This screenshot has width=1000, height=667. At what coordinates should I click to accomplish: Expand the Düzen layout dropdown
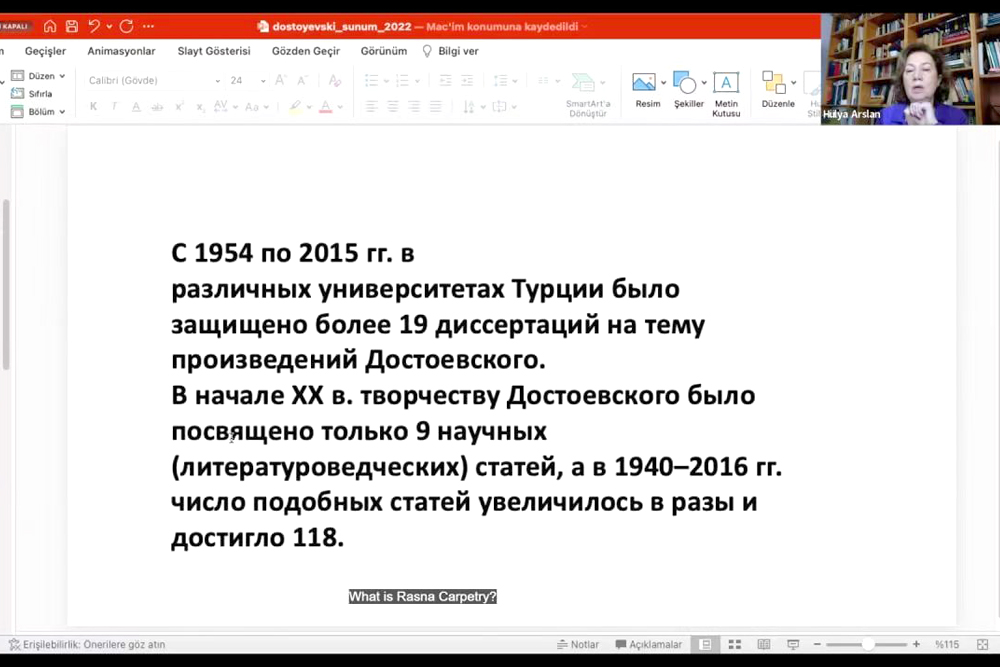click(40, 76)
